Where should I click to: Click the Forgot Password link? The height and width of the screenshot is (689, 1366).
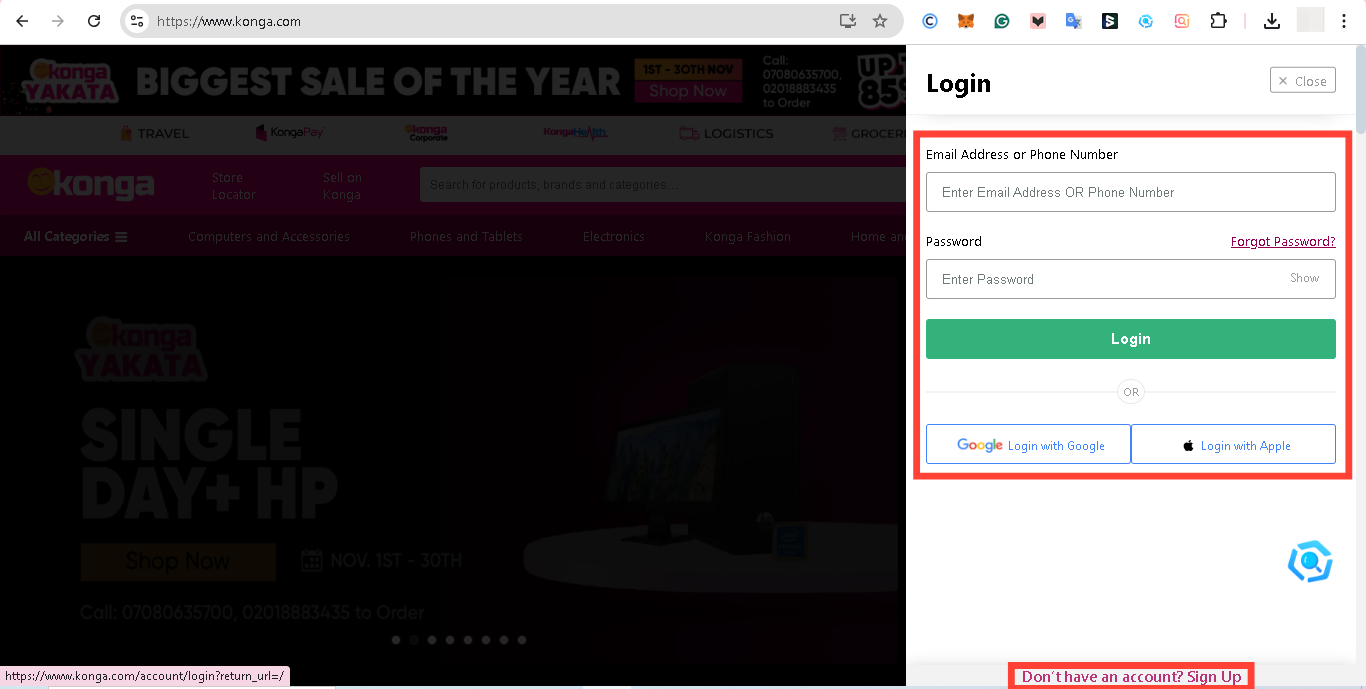pos(1282,242)
